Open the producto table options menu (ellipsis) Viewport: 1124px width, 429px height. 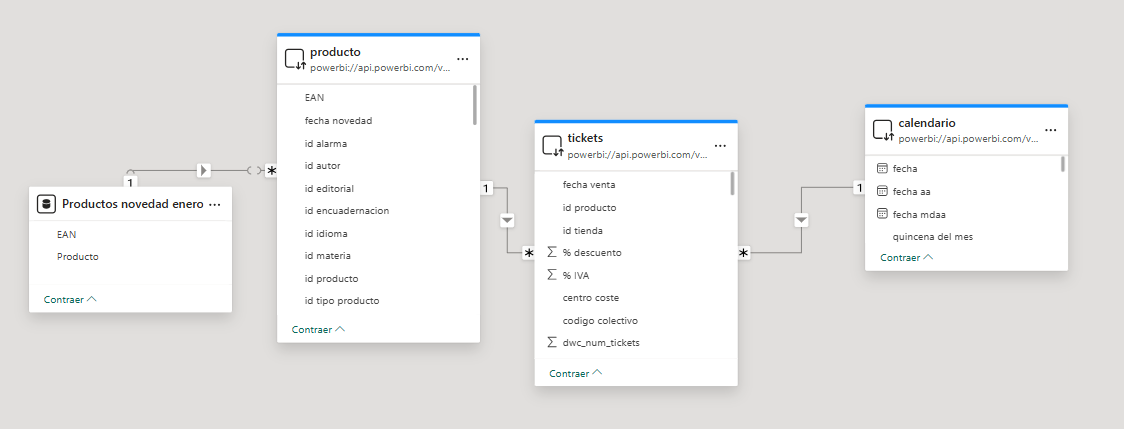462,59
